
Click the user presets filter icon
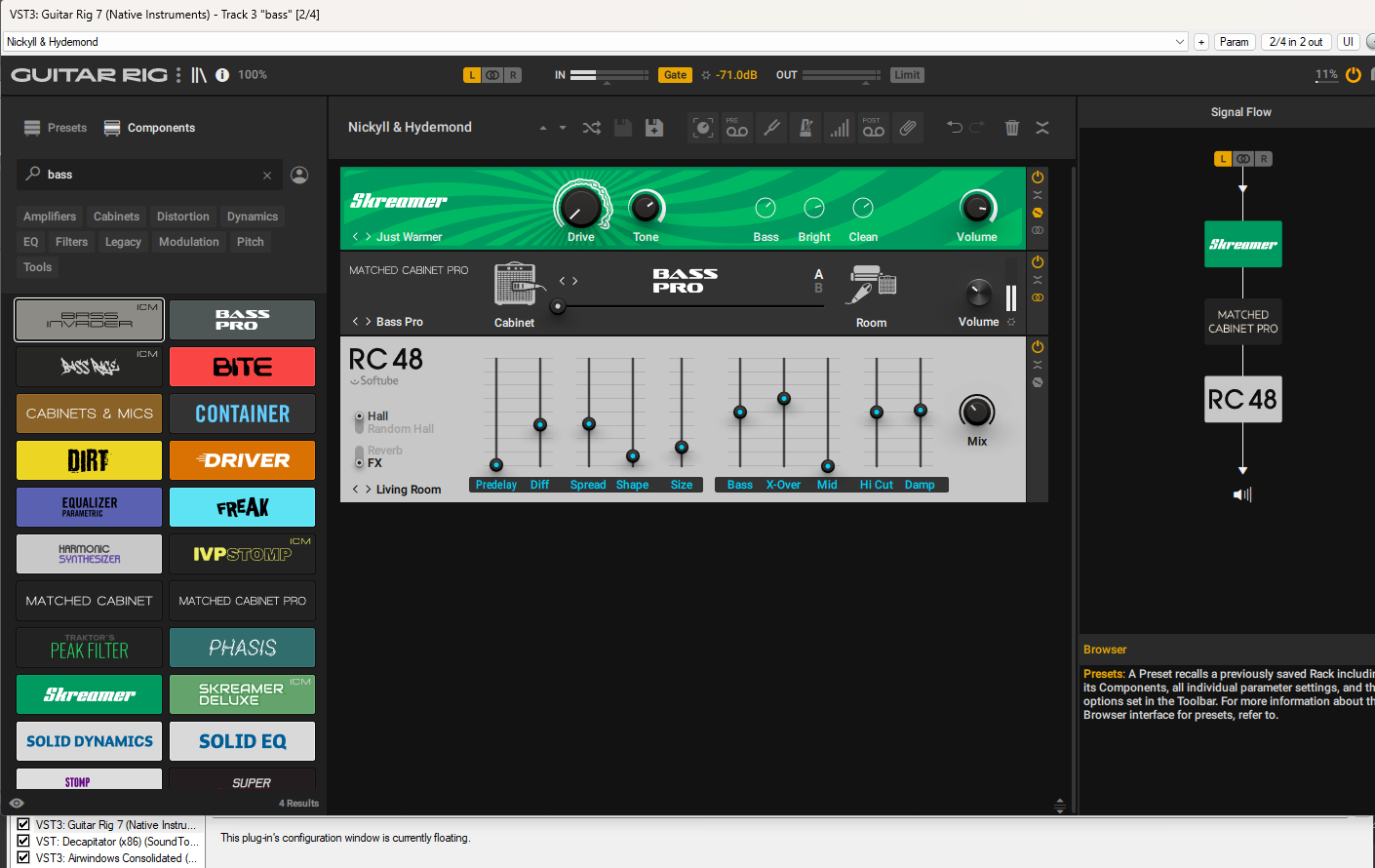299,175
